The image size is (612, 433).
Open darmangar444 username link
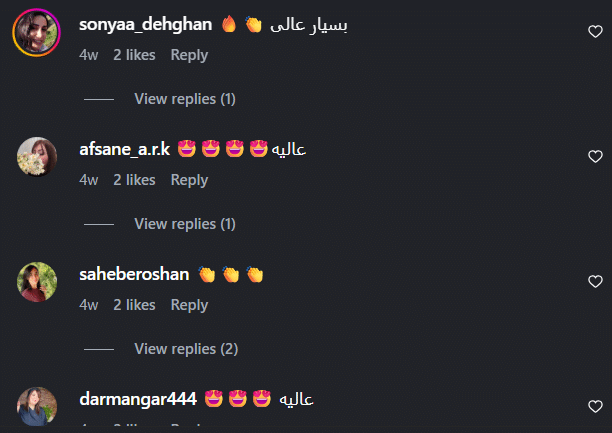click(138, 399)
